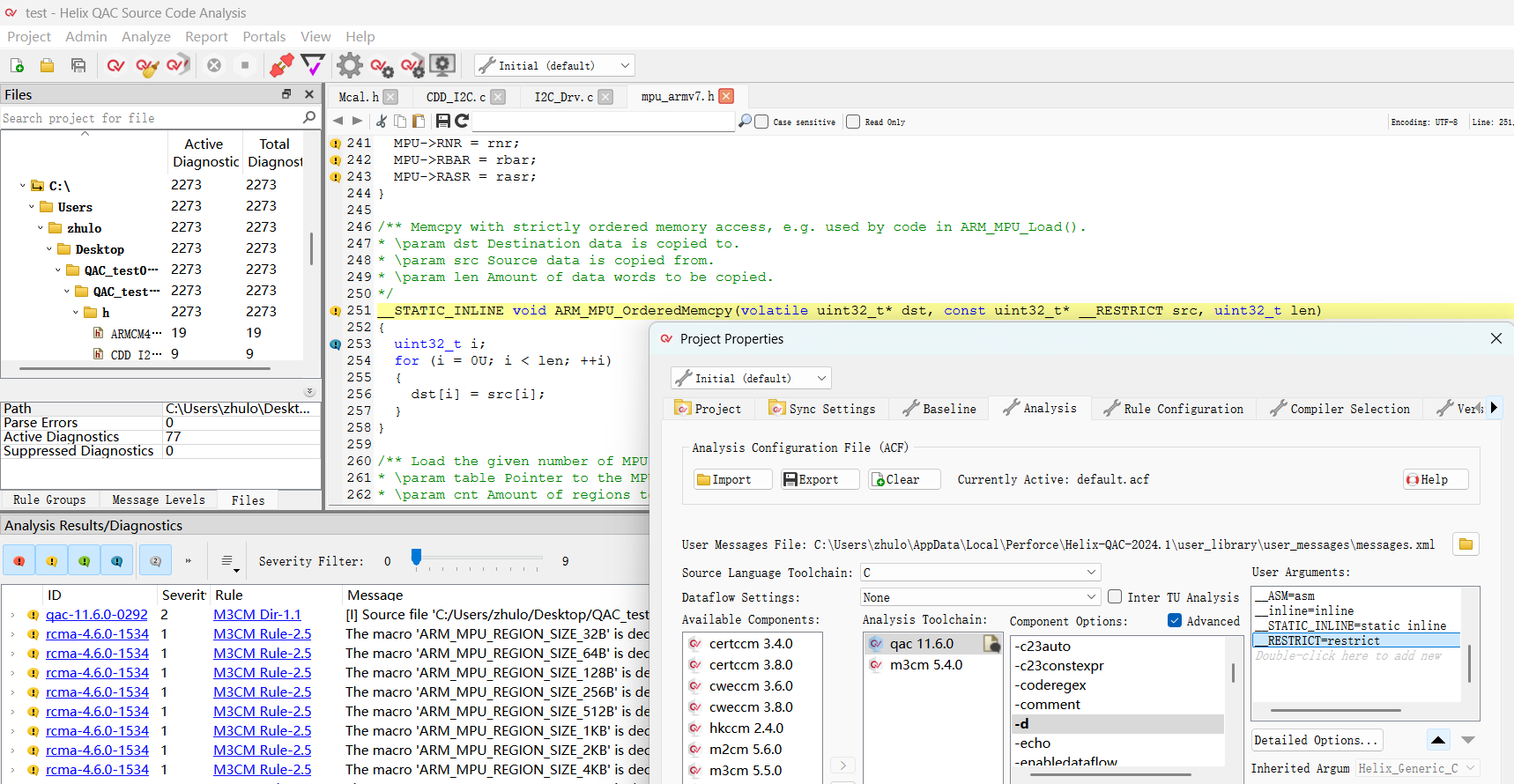
Task: Click the clean and analyze broom icon
Action: 147,65
